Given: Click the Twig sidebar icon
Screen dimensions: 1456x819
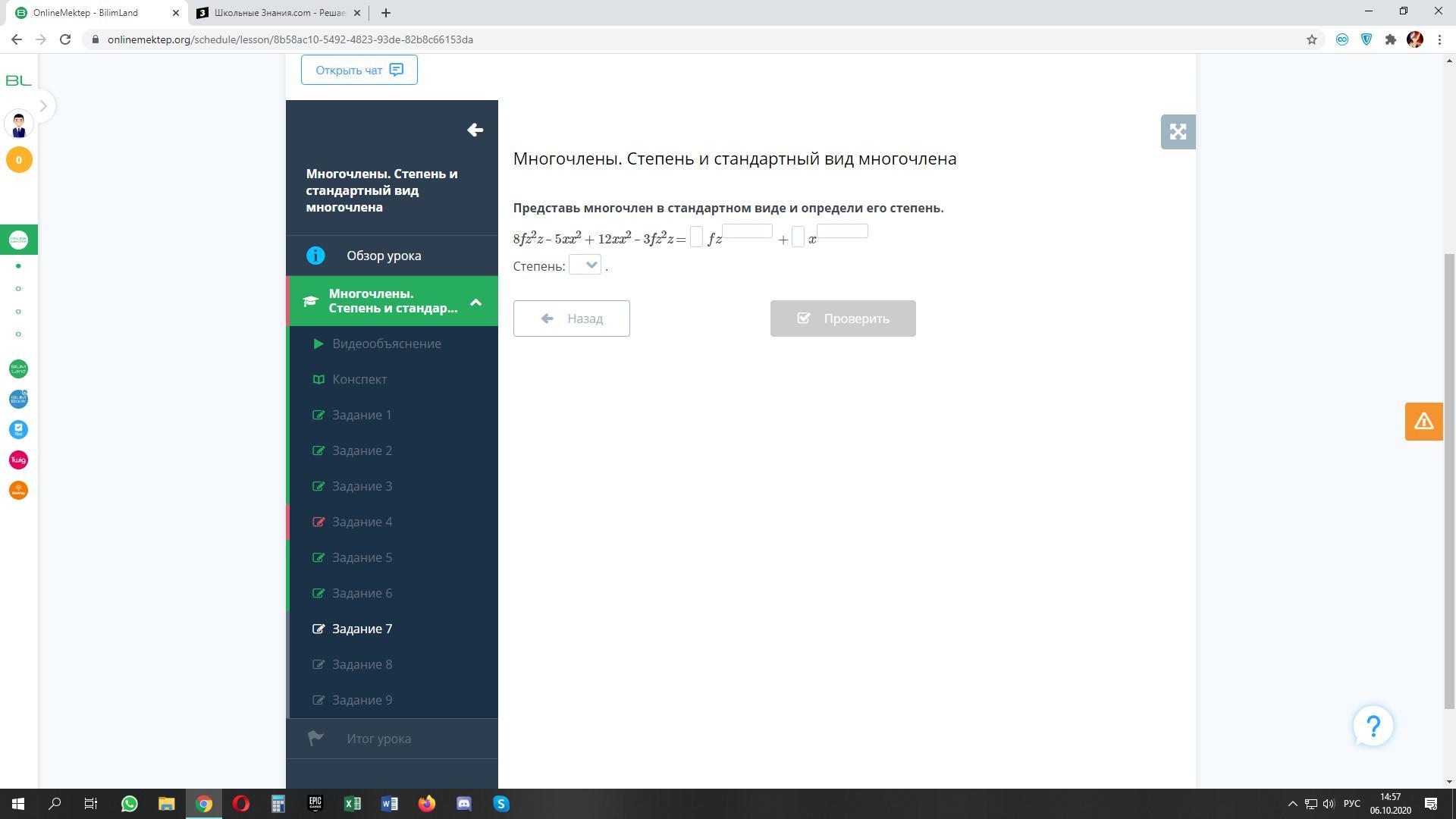Looking at the screenshot, I should [18, 460].
